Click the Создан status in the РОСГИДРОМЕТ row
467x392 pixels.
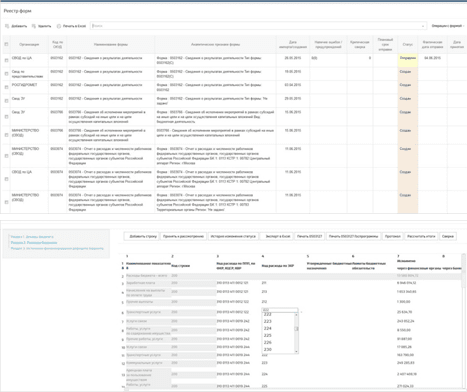tap(405, 85)
